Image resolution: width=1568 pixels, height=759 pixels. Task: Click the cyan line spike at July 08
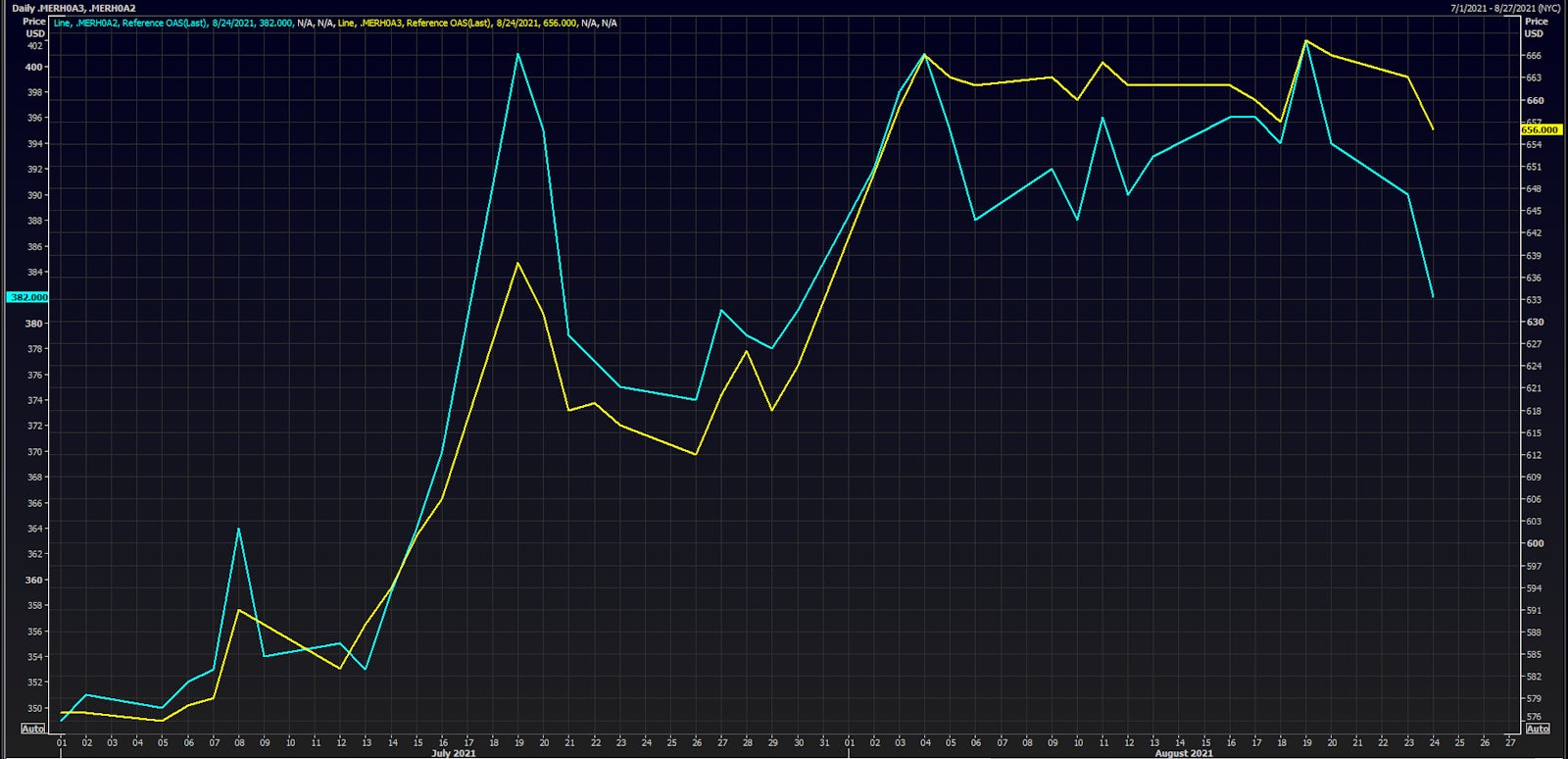pos(239,529)
